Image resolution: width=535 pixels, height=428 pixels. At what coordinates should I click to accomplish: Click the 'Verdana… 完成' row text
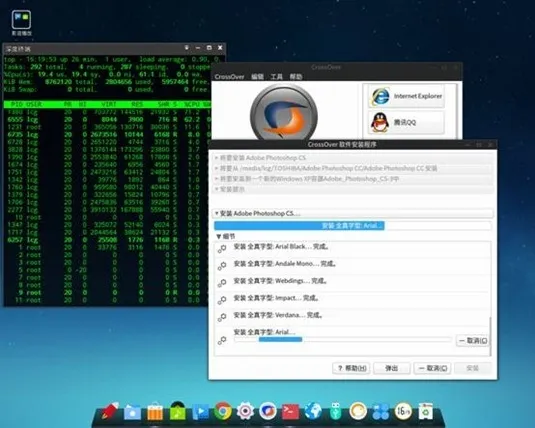[x=278, y=315]
